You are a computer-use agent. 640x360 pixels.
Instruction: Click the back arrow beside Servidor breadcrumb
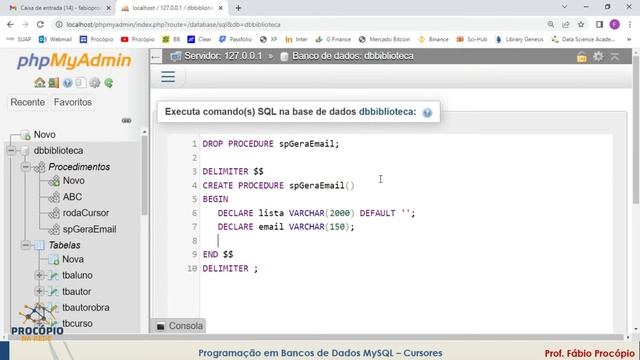(x=156, y=57)
